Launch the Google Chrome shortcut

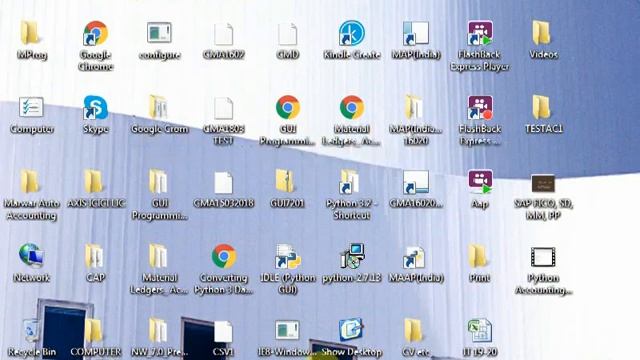pyautogui.click(x=96, y=33)
